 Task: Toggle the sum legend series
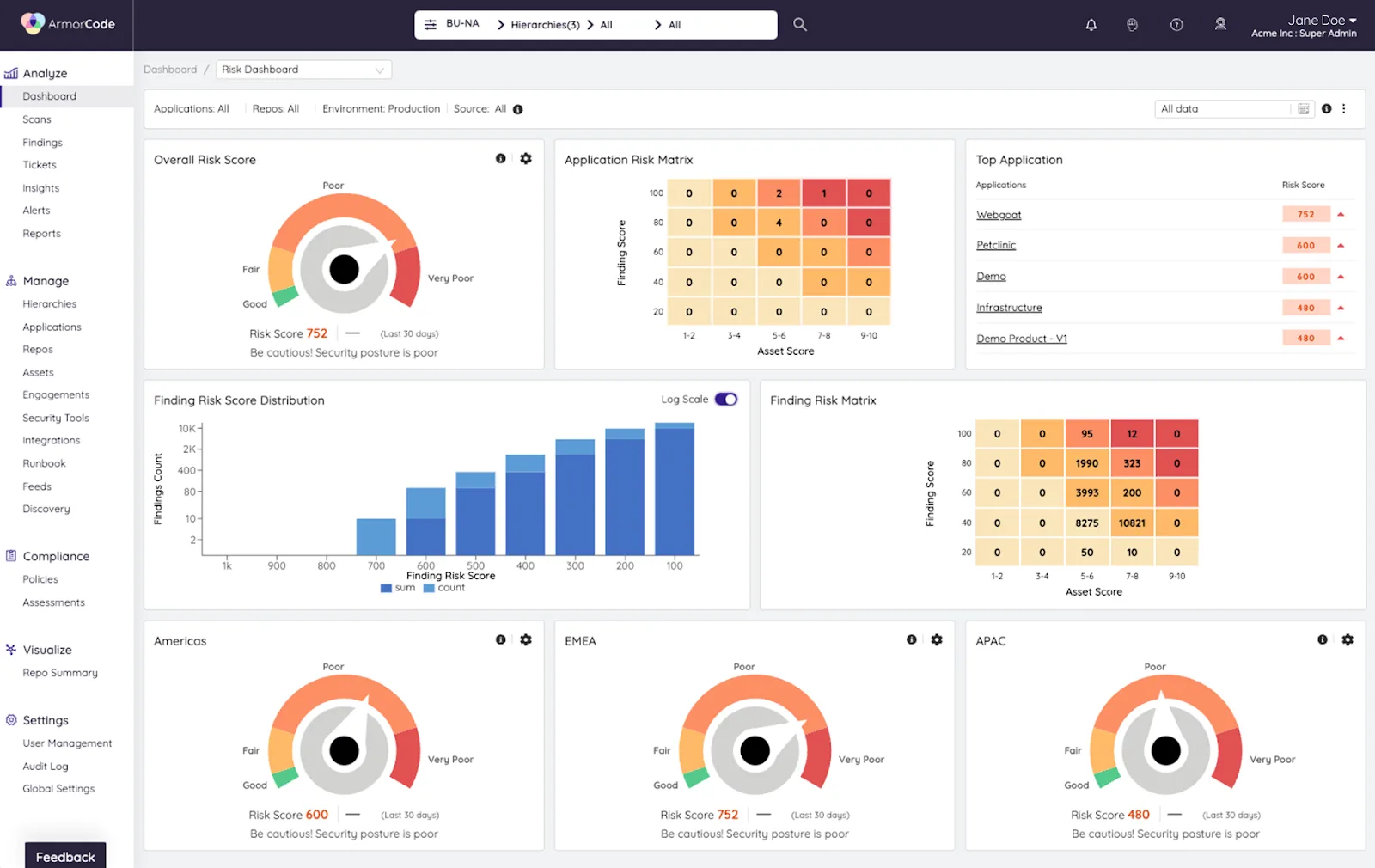[398, 588]
